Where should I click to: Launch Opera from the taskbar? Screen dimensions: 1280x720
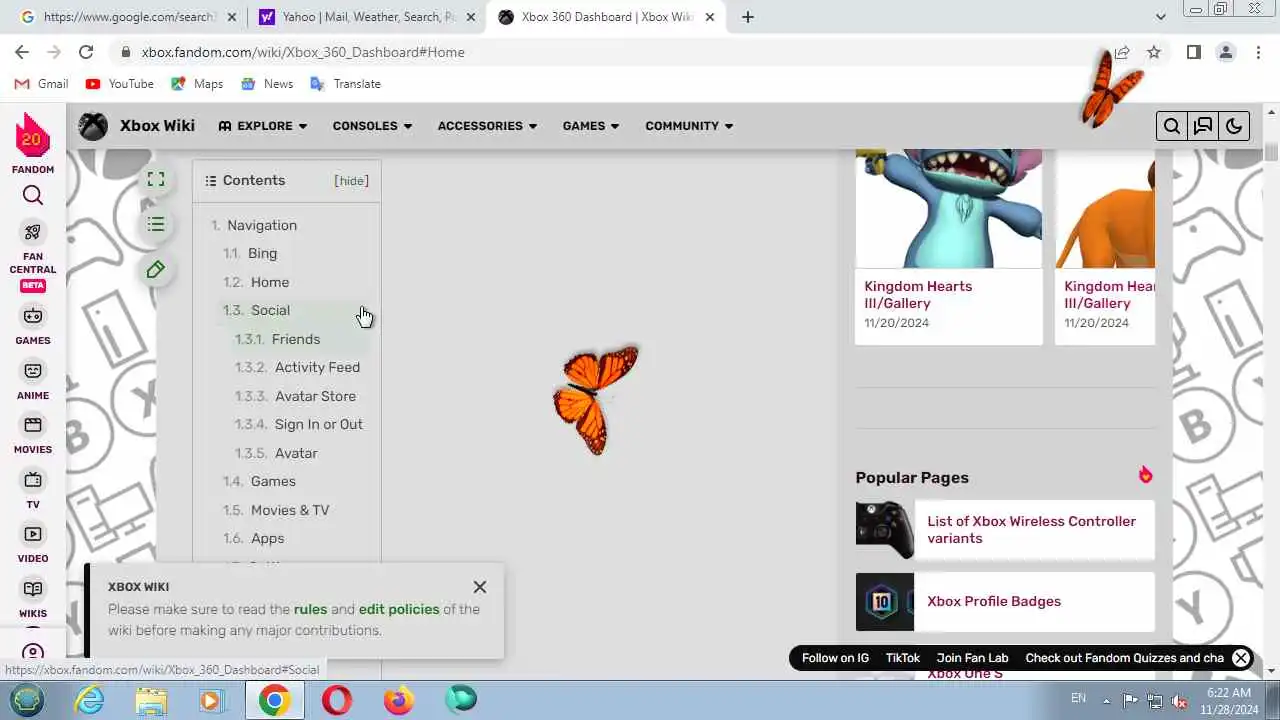[337, 700]
